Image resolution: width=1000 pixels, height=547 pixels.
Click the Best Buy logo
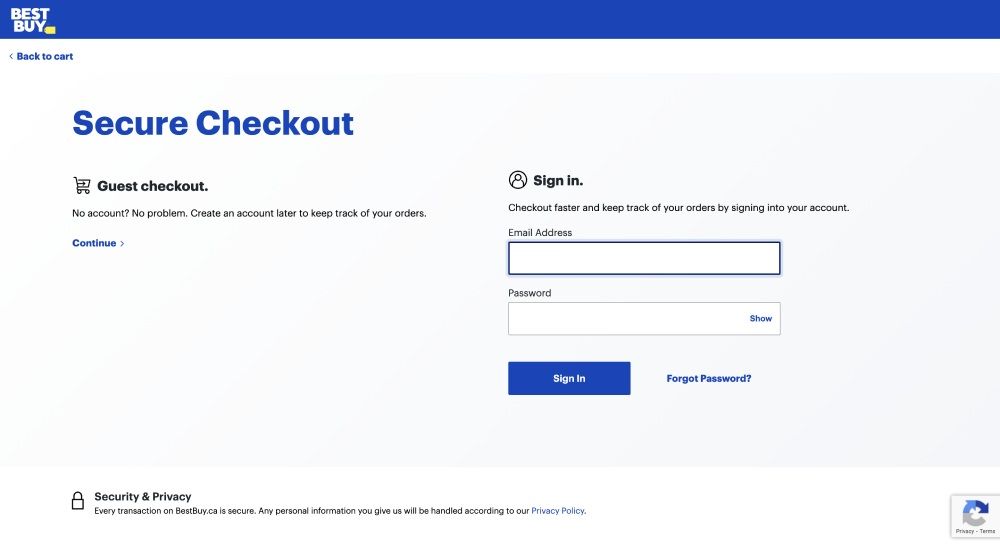point(33,20)
